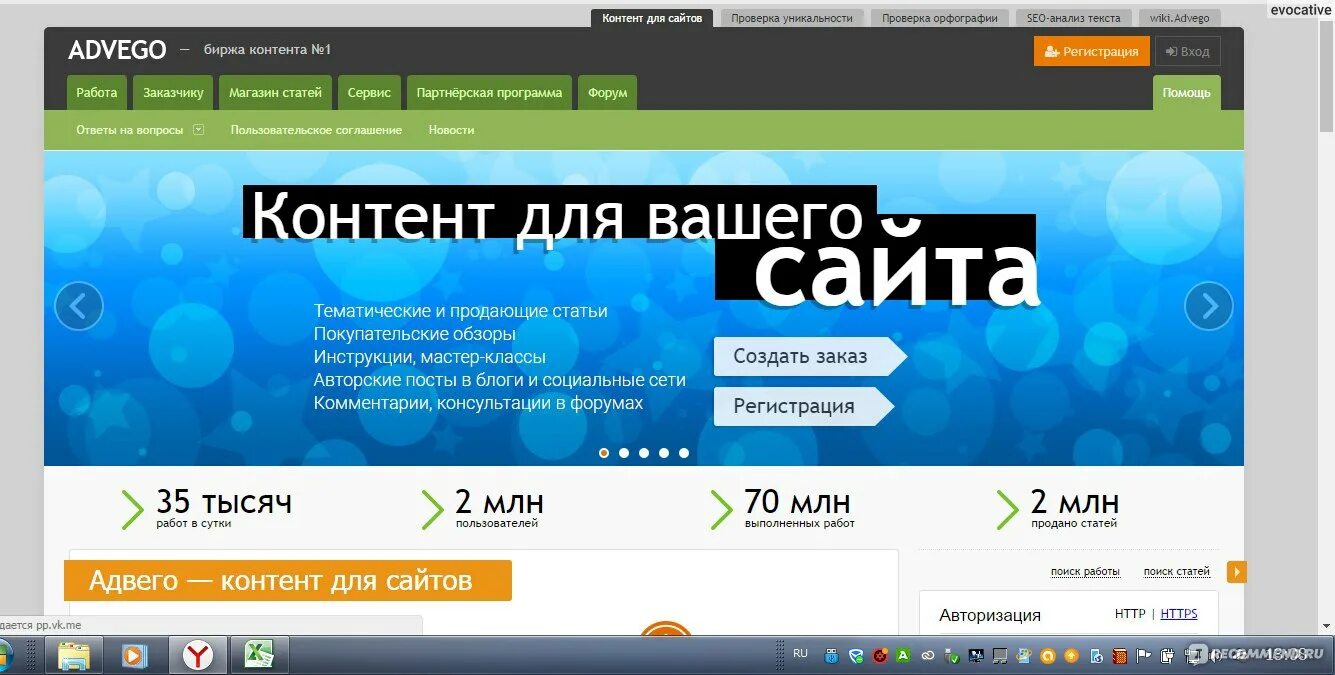
Task: Click the RU language indicator in tray
Action: click(x=800, y=653)
